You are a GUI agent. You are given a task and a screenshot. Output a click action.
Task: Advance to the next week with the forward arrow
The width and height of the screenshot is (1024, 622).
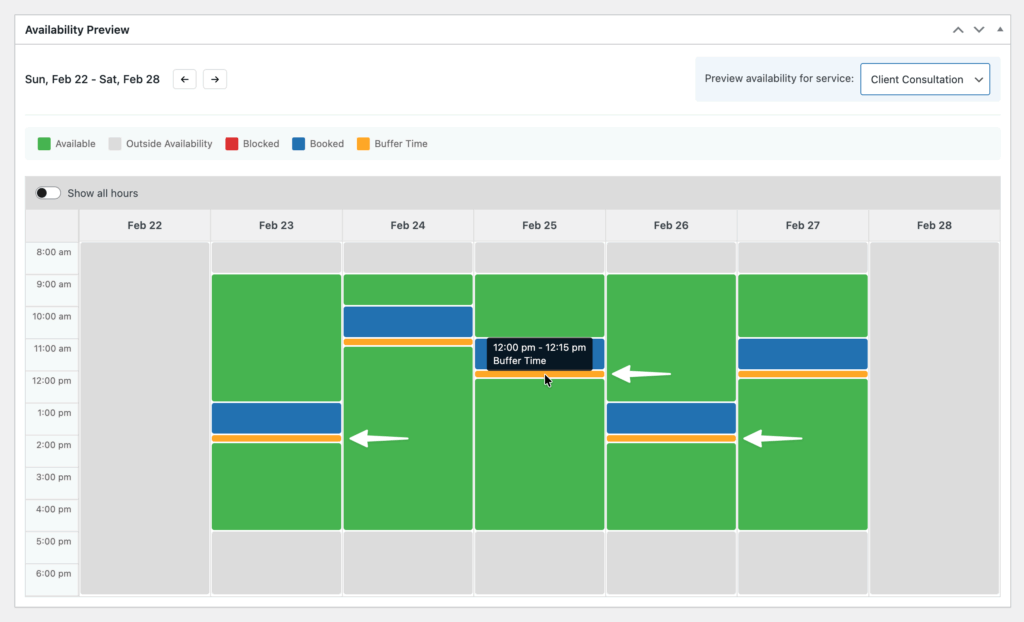click(214, 79)
